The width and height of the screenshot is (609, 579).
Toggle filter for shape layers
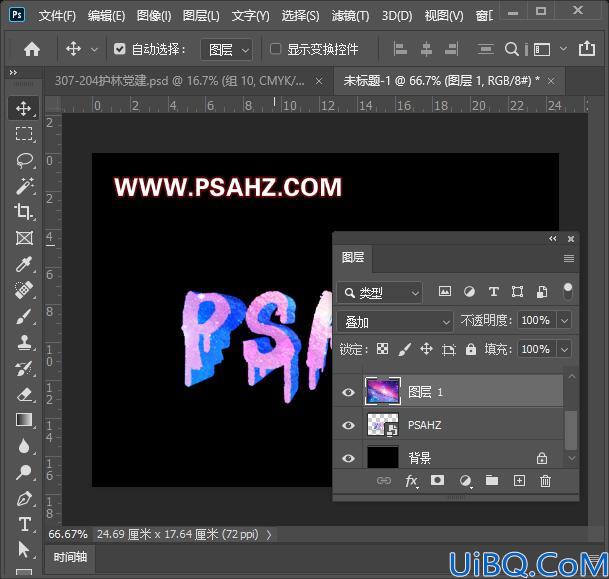point(517,291)
